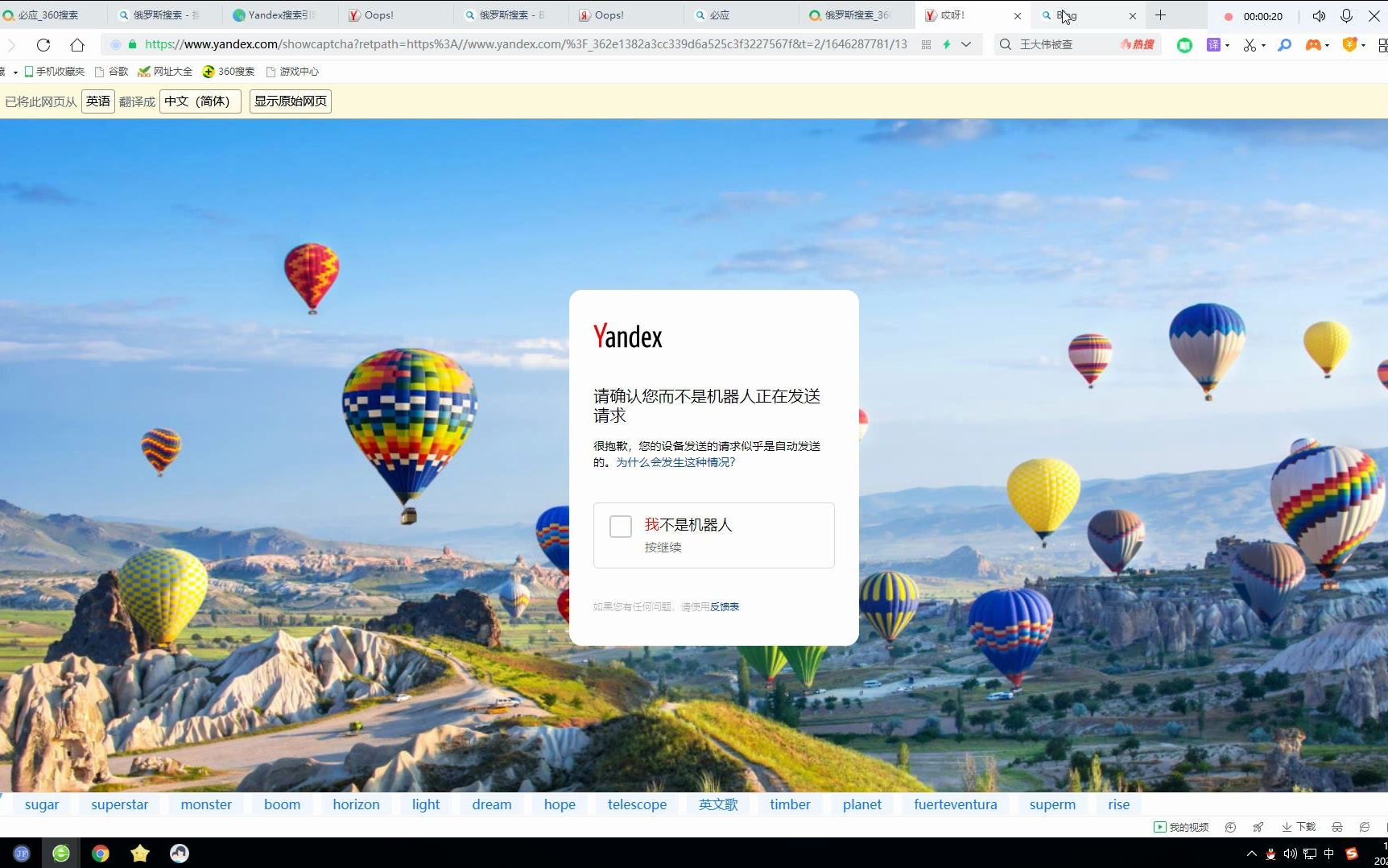1388x868 pixels.
Task: Click the green lightning speed-mode icon
Action: click(x=947, y=45)
